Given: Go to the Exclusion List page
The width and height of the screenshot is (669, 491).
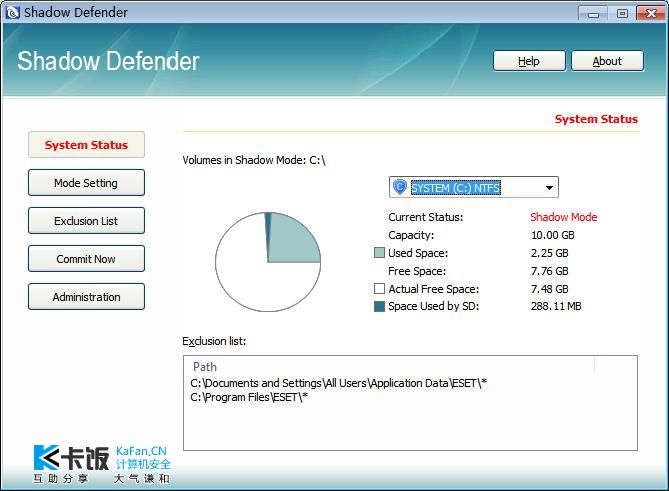Looking at the screenshot, I should pos(86,221).
